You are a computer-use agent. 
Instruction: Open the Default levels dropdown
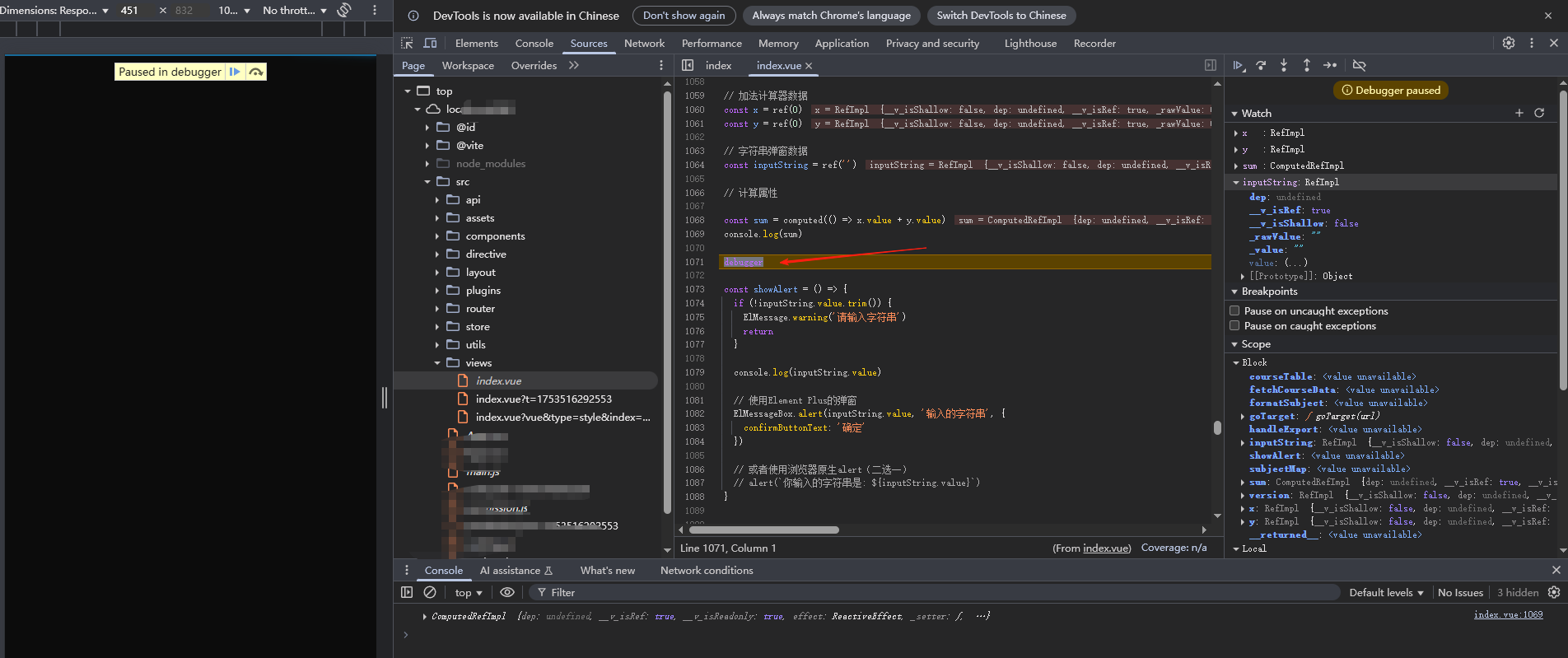(x=1386, y=592)
